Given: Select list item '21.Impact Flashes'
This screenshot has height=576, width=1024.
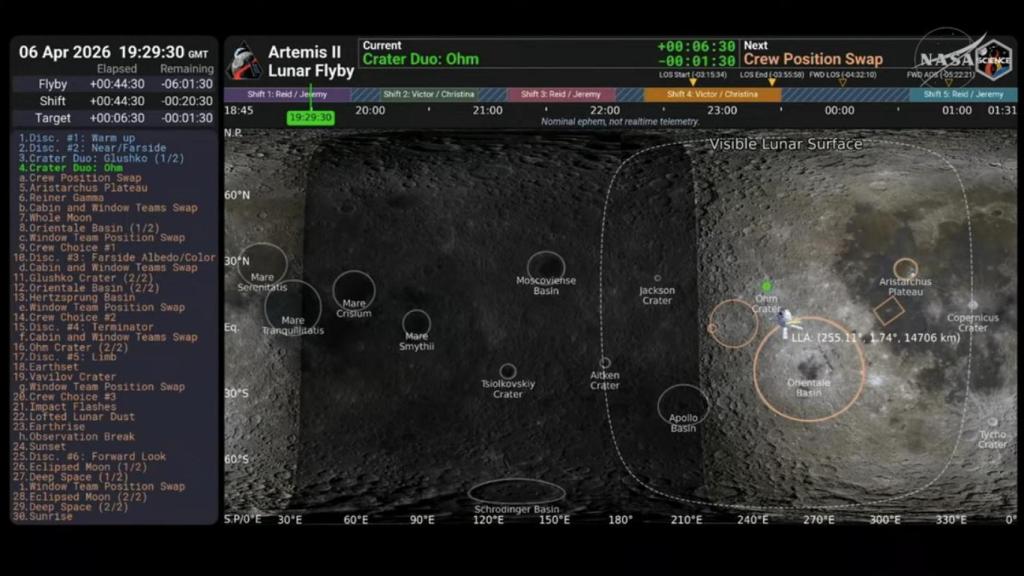Looking at the screenshot, I should pos(64,406).
